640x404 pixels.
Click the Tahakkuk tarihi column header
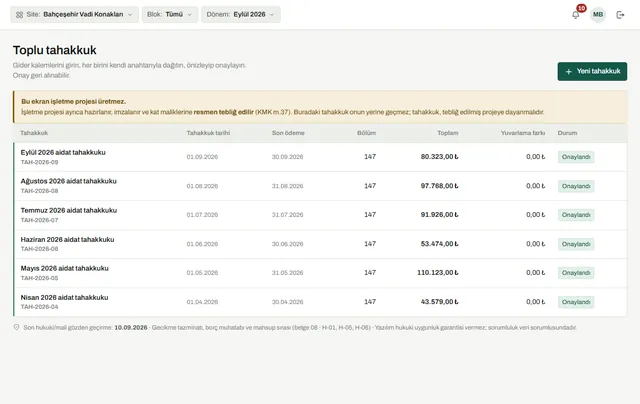point(208,133)
